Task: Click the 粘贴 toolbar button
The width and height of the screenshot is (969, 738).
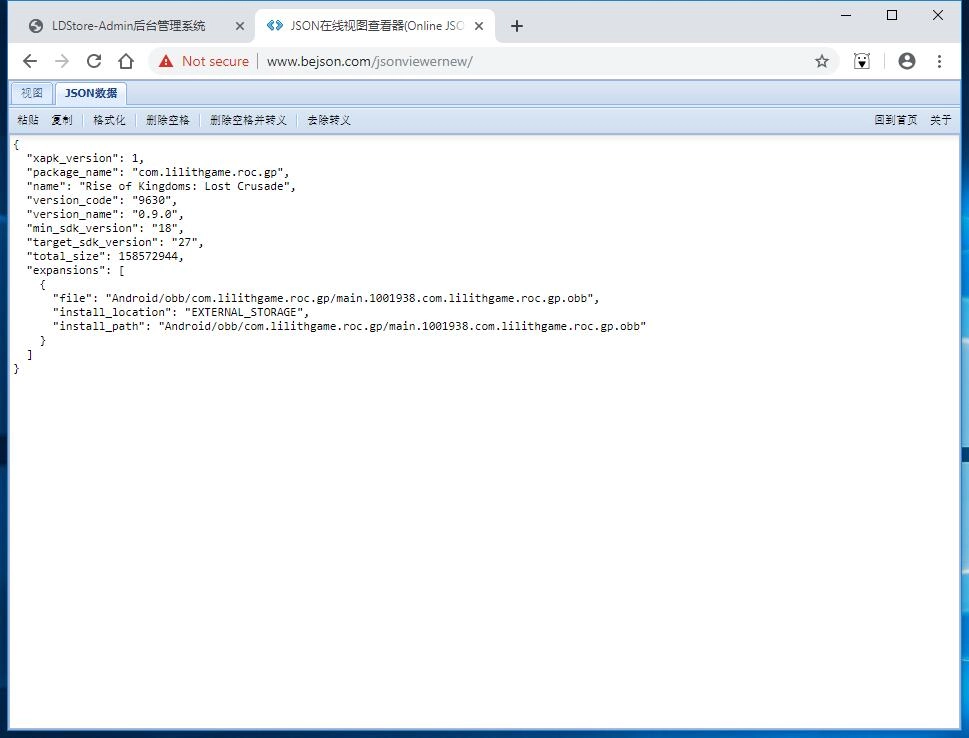Action: click(28, 120)
